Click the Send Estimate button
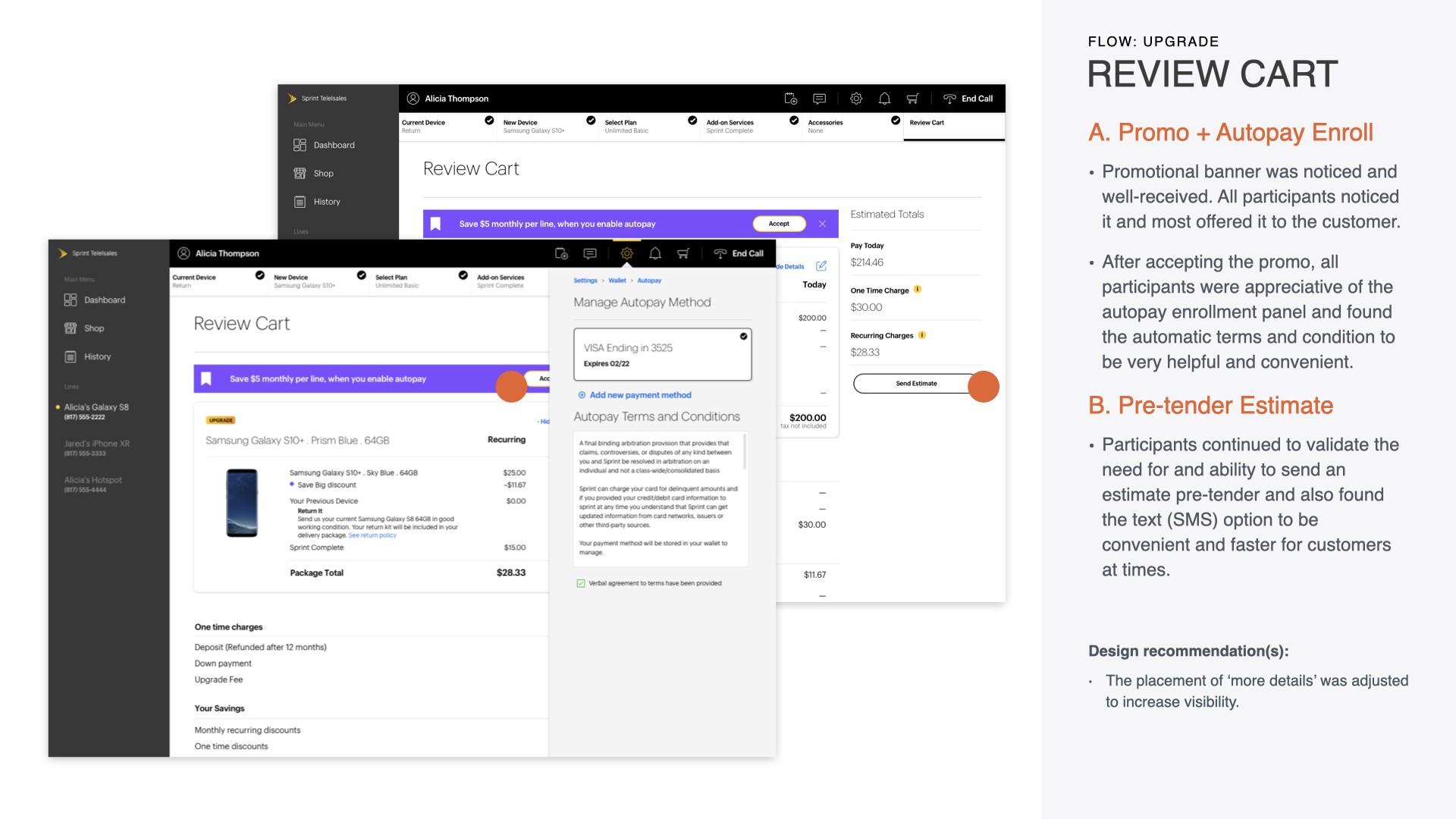 pos(916,384)
